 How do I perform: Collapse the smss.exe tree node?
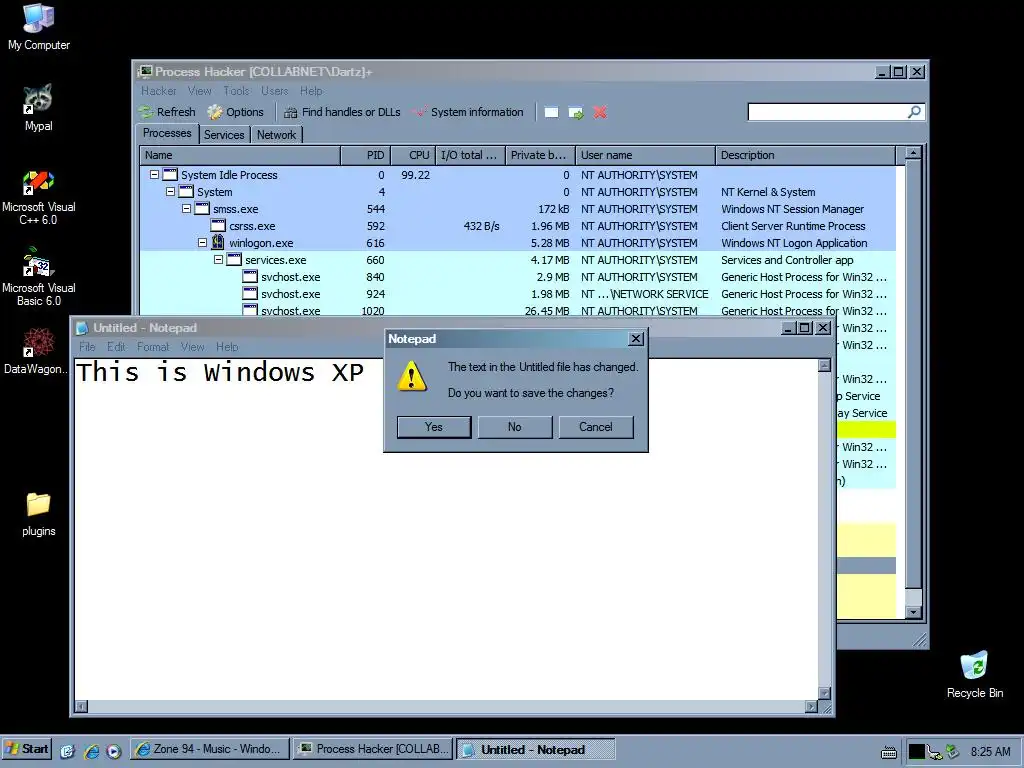click(186, 208)
